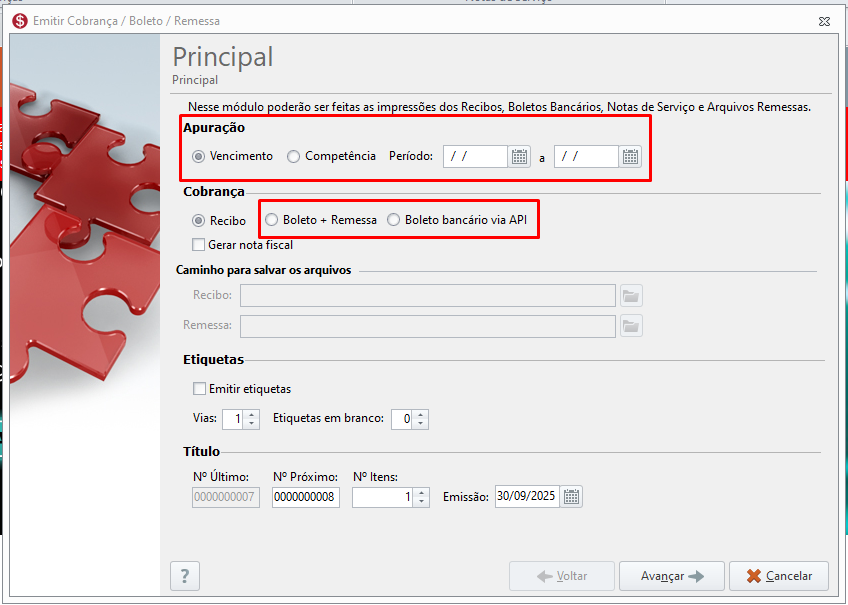Click the help question mark button
The height and width of the screenshot is (605, 848).
[x=185, y=576]
